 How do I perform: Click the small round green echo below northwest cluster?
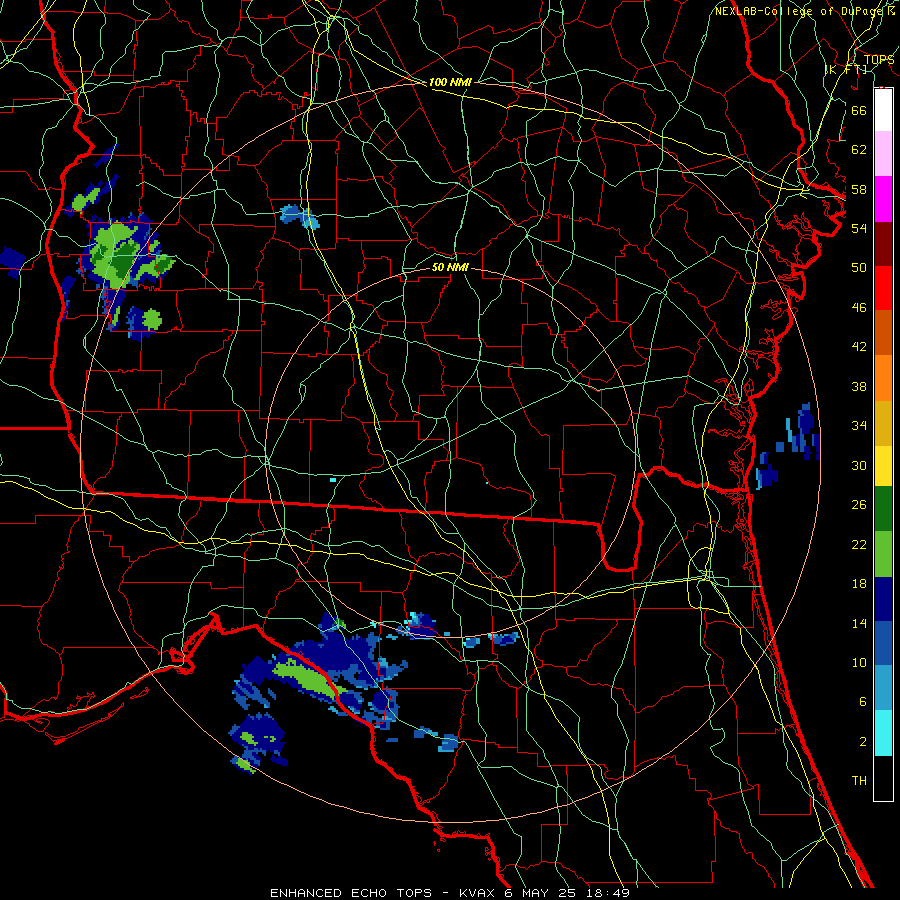(152, 319)
